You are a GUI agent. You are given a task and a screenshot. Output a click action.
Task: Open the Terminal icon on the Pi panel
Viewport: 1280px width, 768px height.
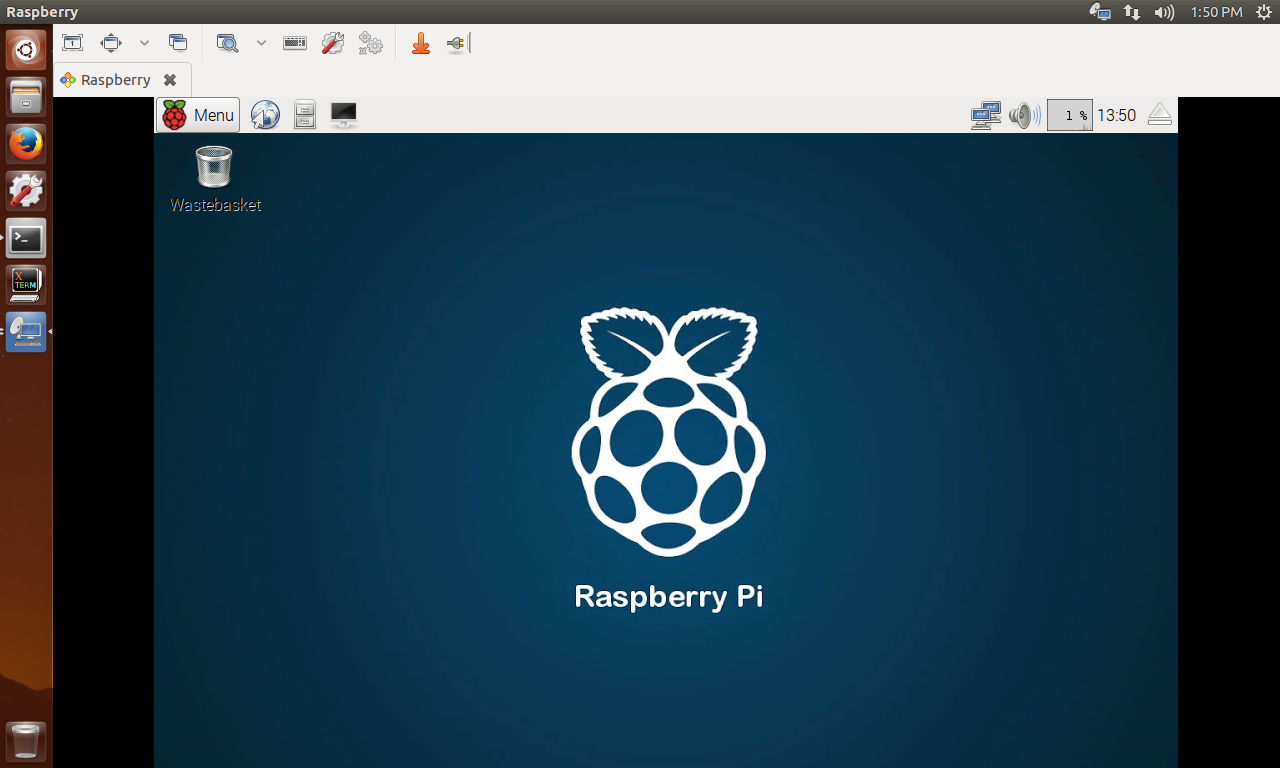[x=343, y=114]
